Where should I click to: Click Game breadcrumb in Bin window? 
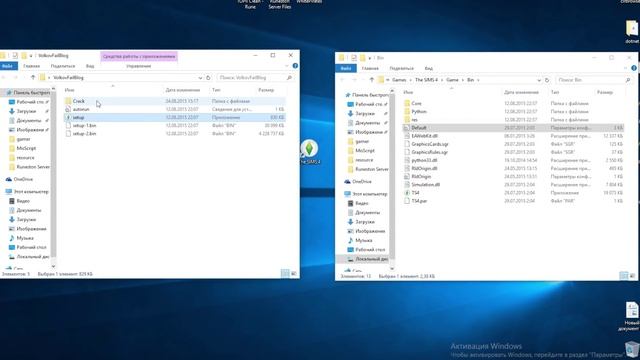[x=452, y=80]
